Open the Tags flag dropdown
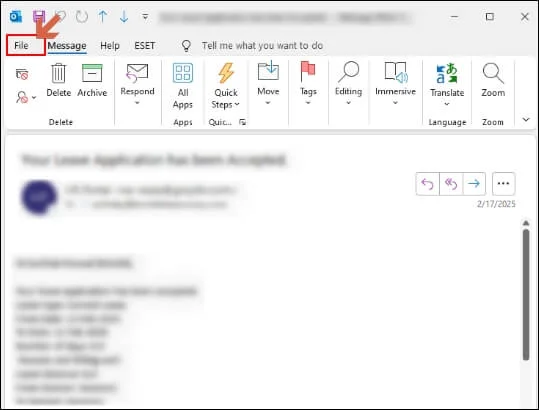The image size is (539, 410). (308, 83)
